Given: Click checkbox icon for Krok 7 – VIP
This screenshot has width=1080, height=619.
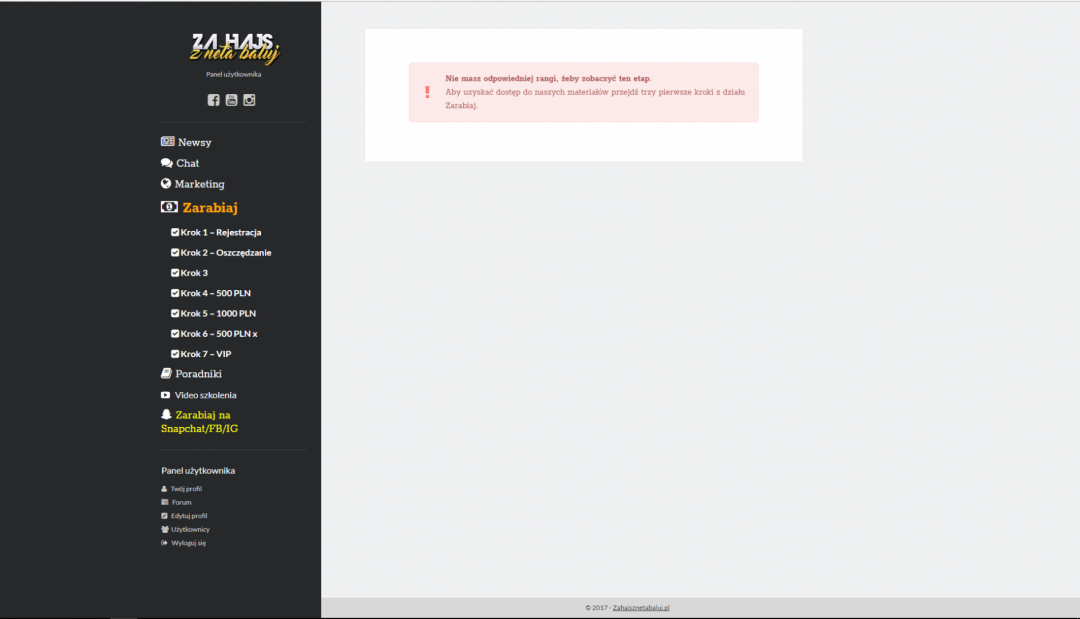Looking at the screenshot, I should click(175, 354).
